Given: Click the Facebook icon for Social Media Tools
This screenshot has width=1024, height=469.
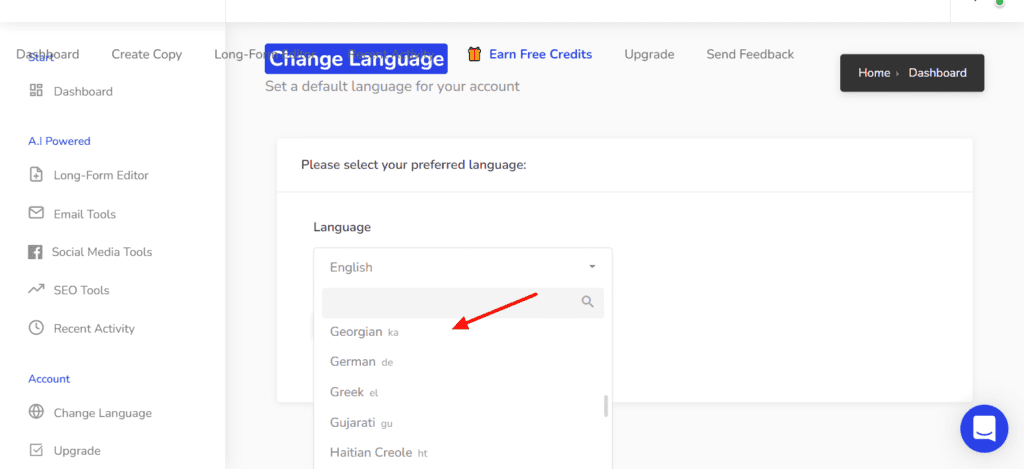Looking at the screenshot, I should click(x=35, y=252).
